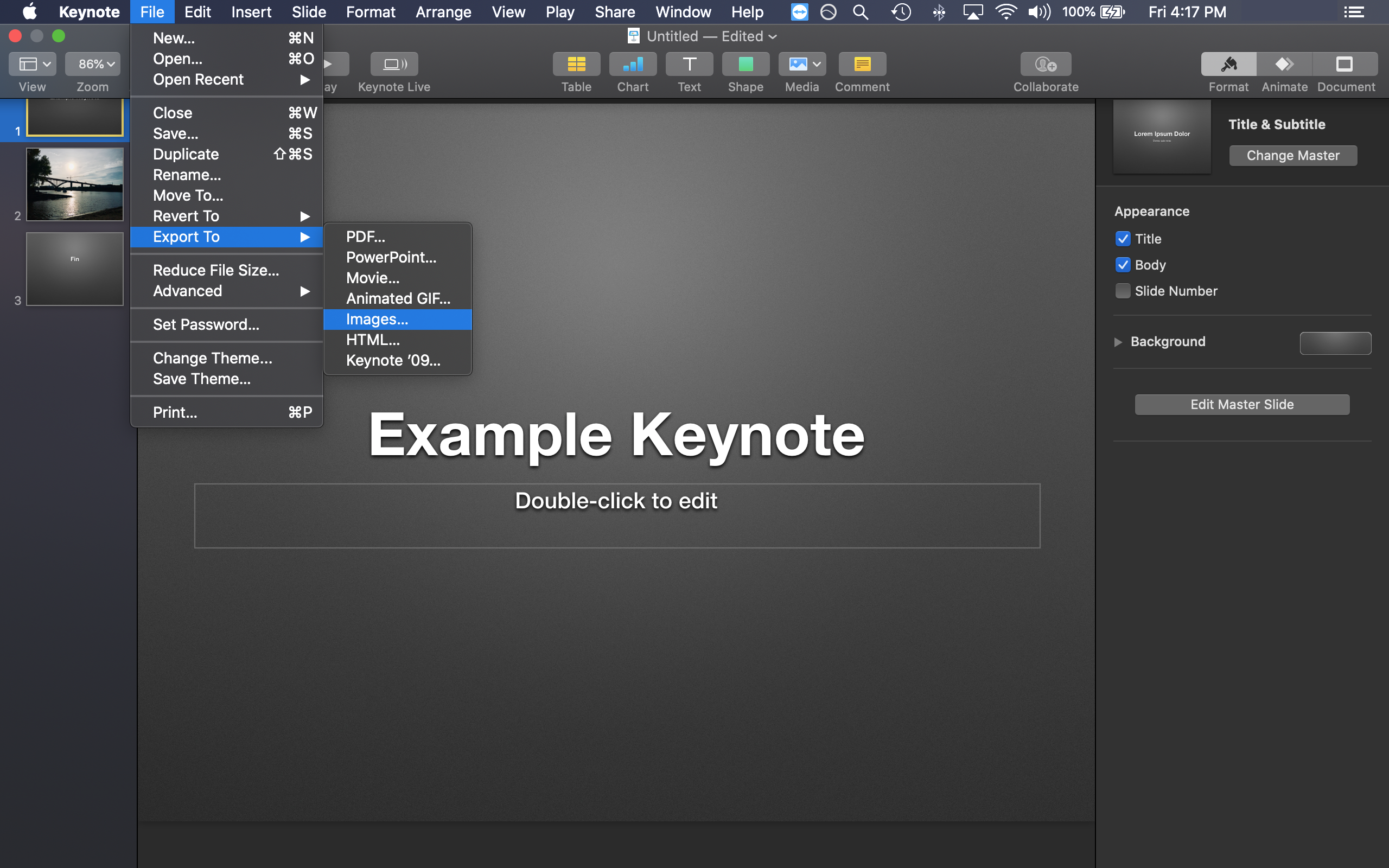Click the Change Master button
Screen dimensions: 1389x868
[1292, 156]
